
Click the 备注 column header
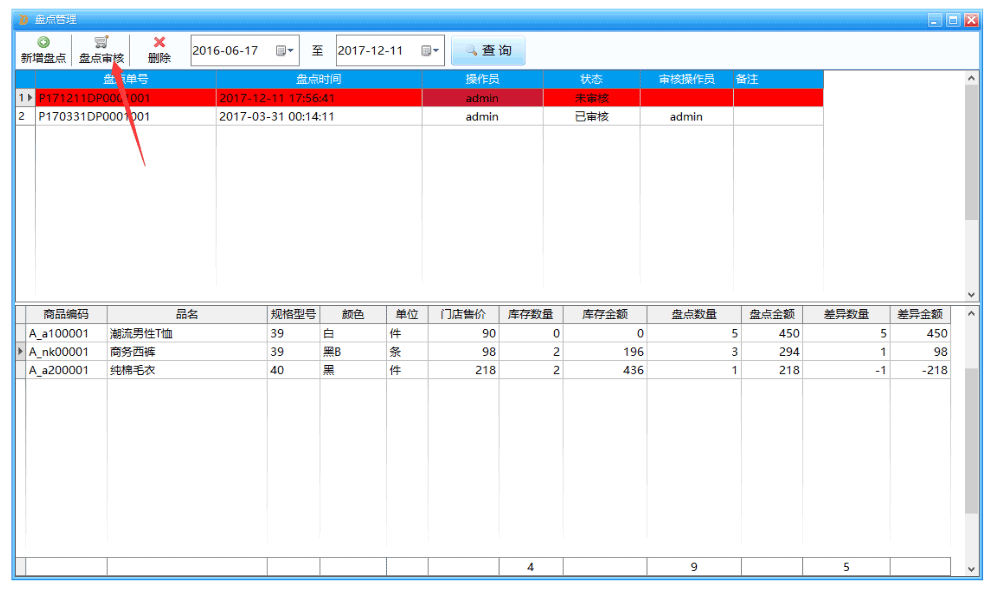tap(778, 79)
